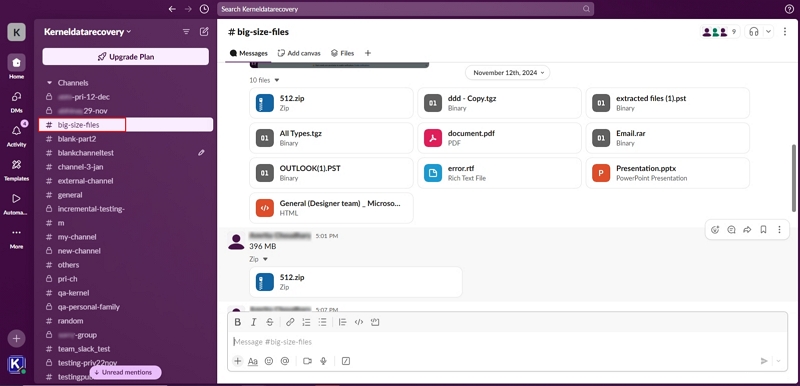The width and height of the screenshot is (800, 386).
Task: Bookmark the 396 MB message for later
Action: (x=763, y=229)
